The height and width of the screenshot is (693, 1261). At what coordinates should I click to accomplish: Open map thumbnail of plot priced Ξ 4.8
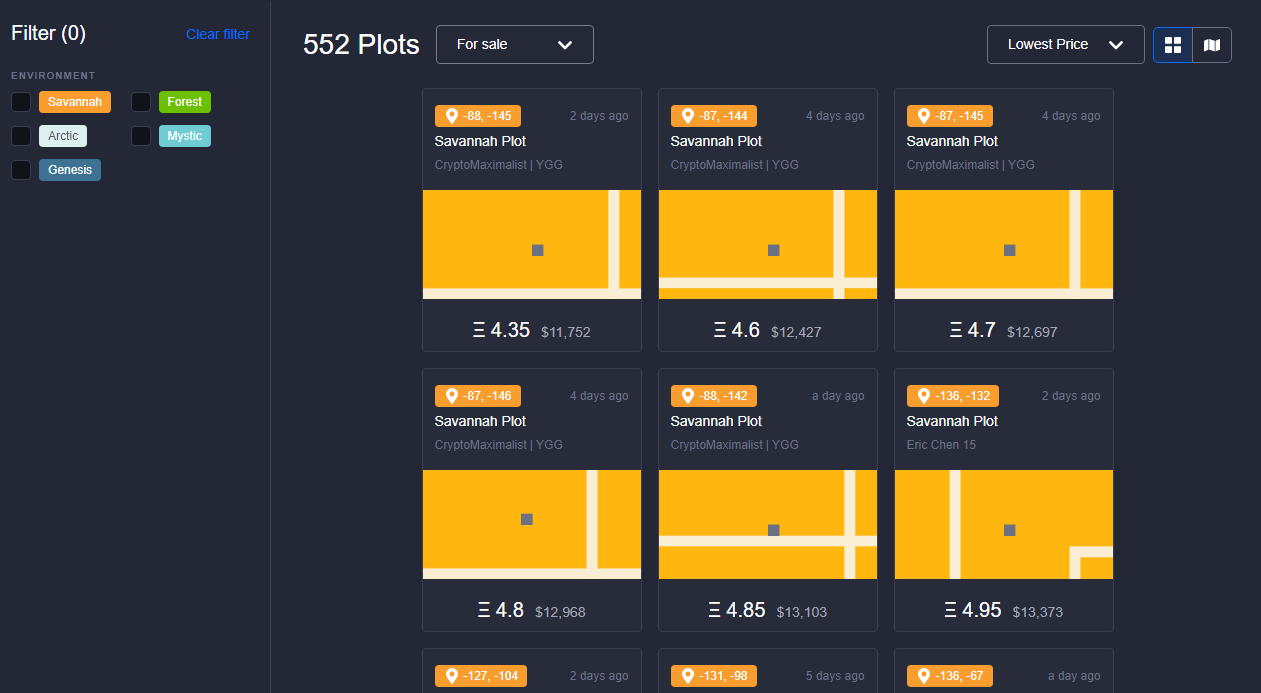coord(532,524)
